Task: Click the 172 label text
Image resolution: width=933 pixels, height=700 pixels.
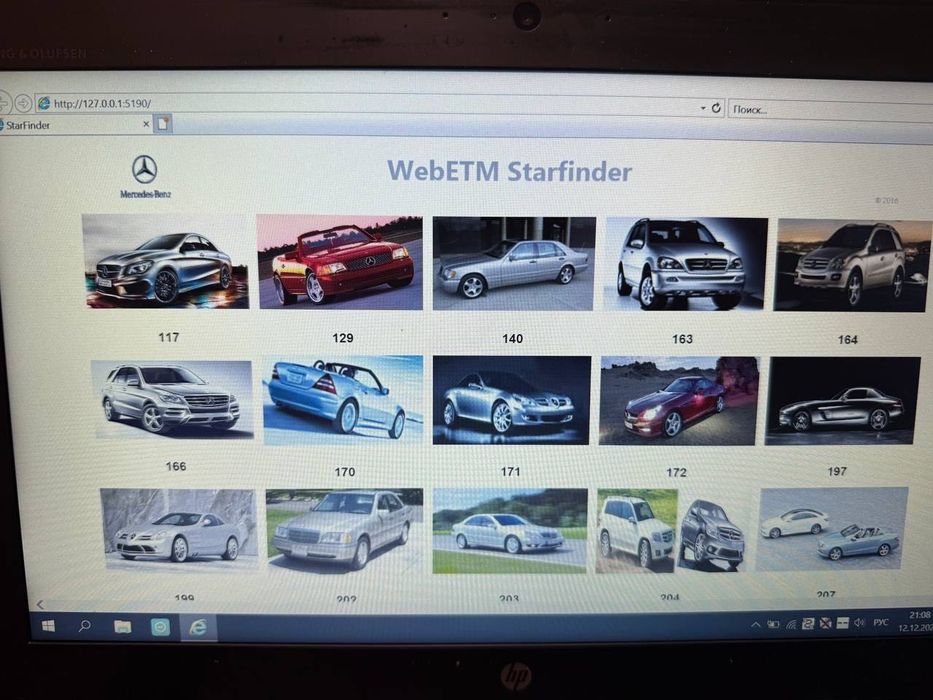Action: tap(677, 473)
